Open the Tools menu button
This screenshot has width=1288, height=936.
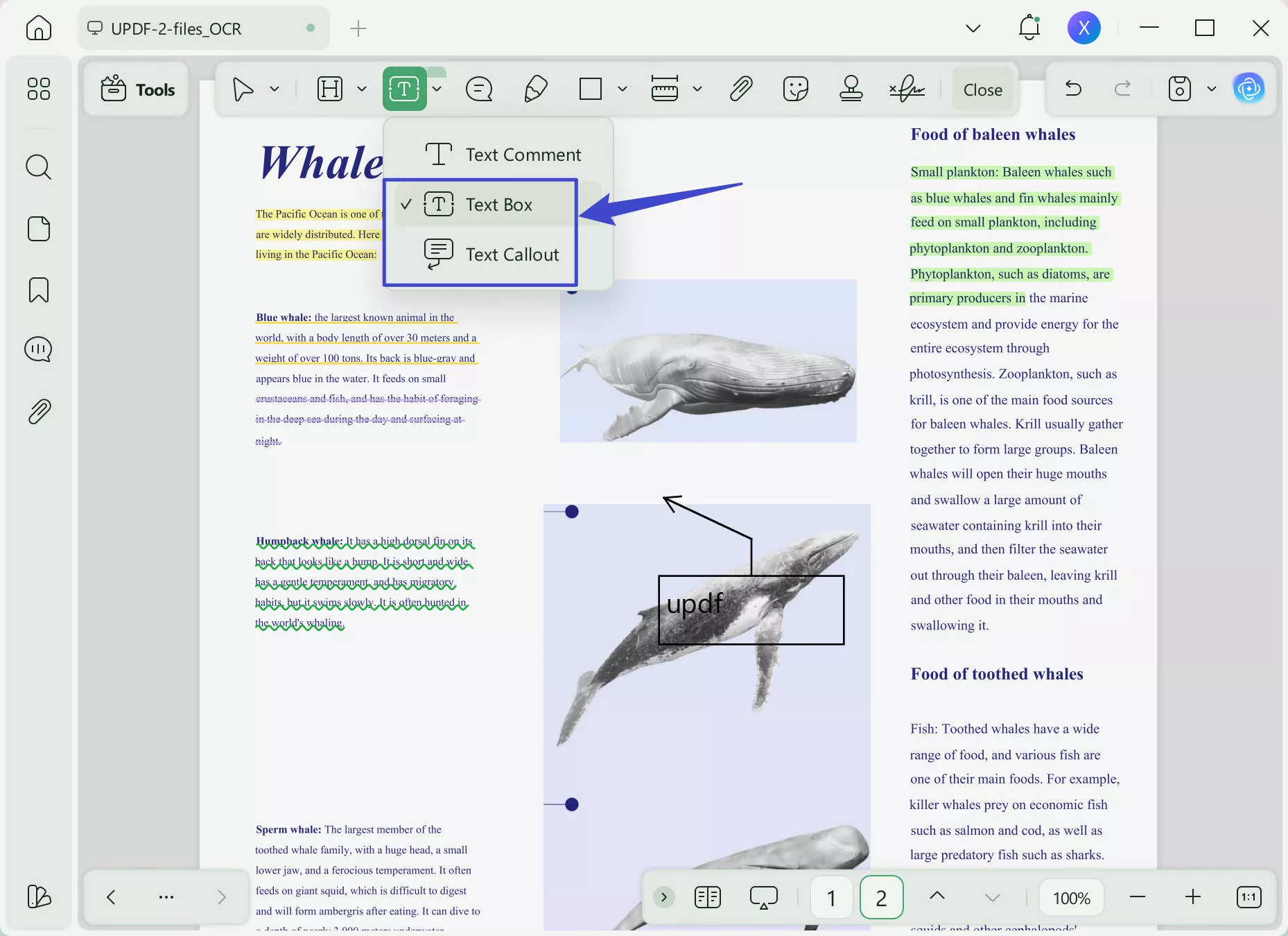(138, 89)
